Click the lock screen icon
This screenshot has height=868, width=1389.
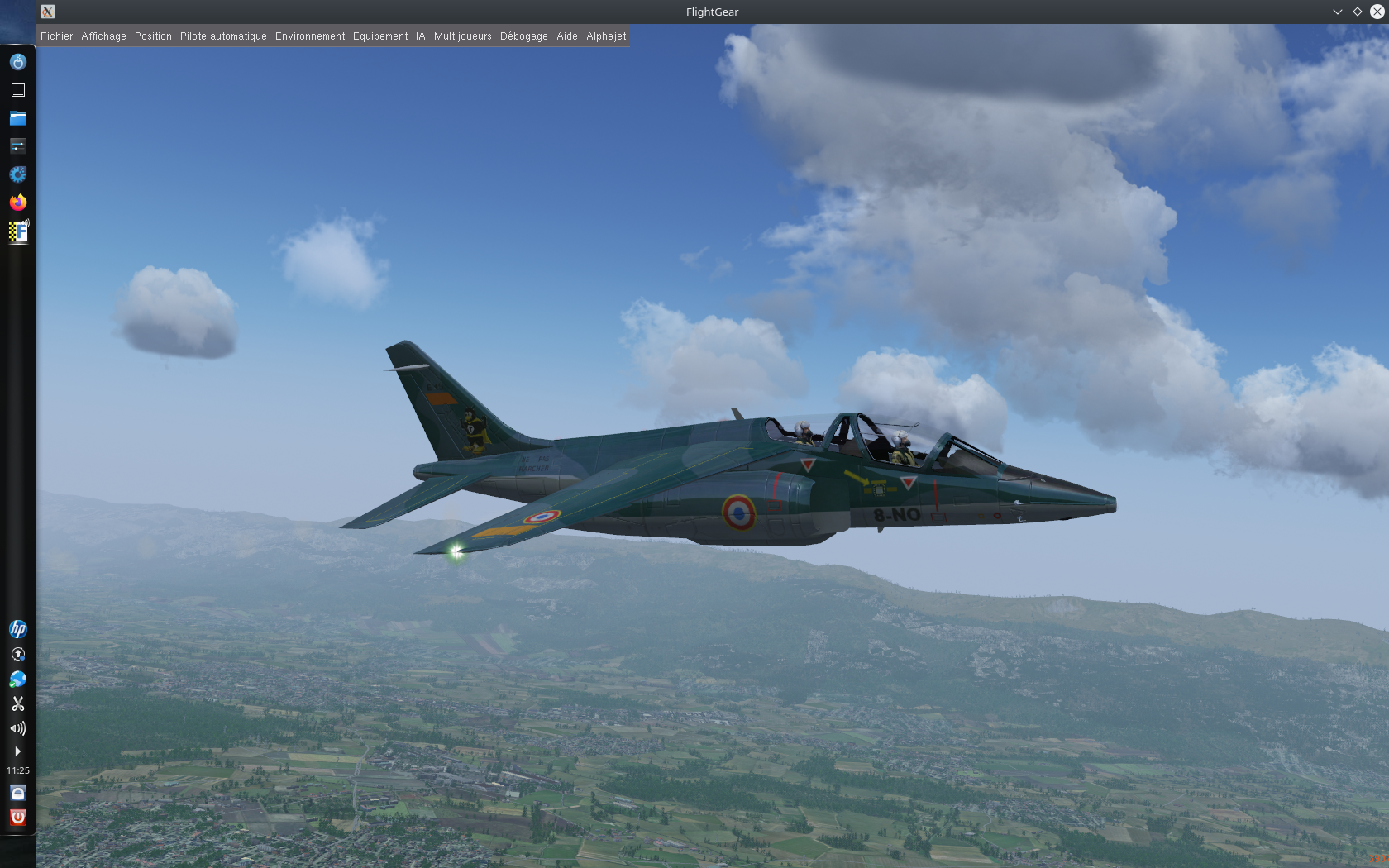click(x=18, y=793)
